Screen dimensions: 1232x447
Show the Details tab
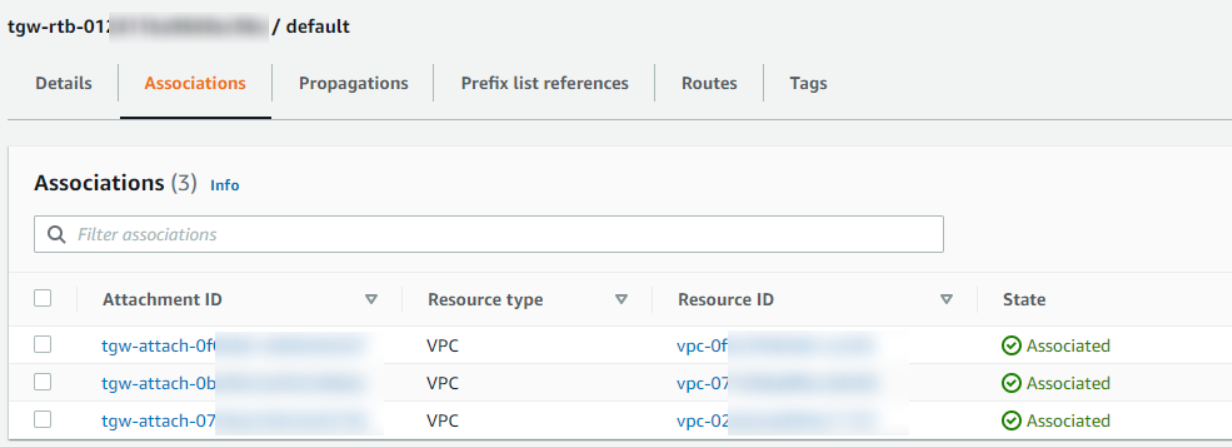click(x=63, y=84)
